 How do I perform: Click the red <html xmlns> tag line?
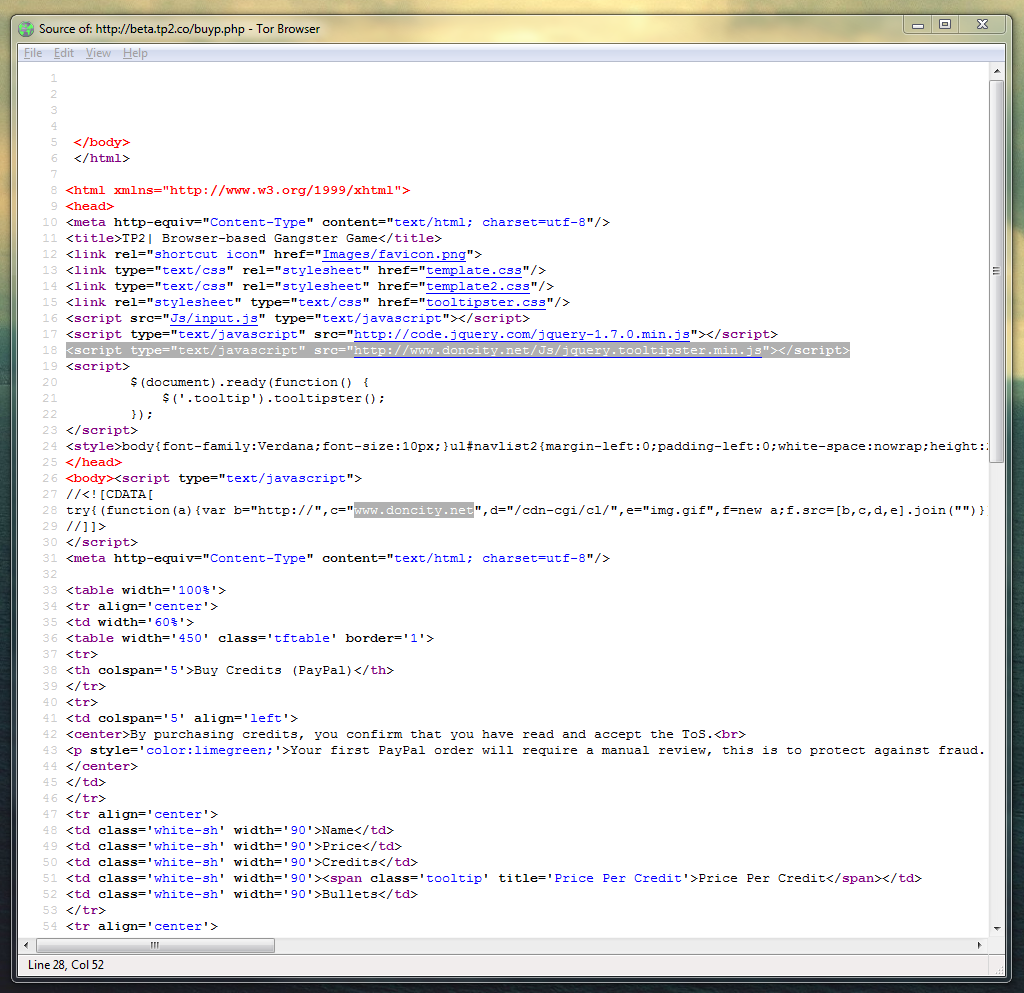pyautogui.click(x=238, y=190)
